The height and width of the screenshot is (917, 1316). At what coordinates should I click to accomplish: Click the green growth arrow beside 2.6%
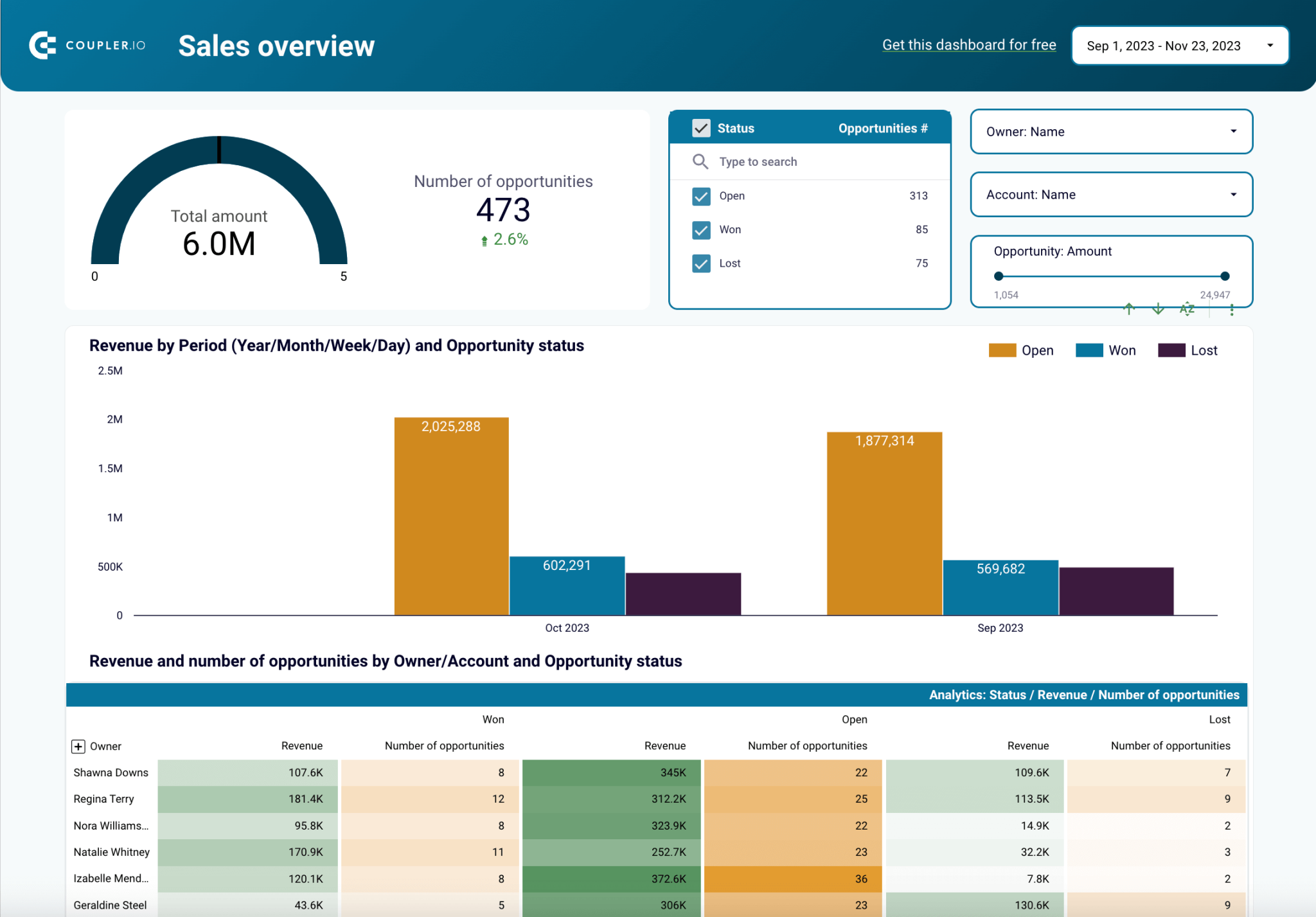484,239
